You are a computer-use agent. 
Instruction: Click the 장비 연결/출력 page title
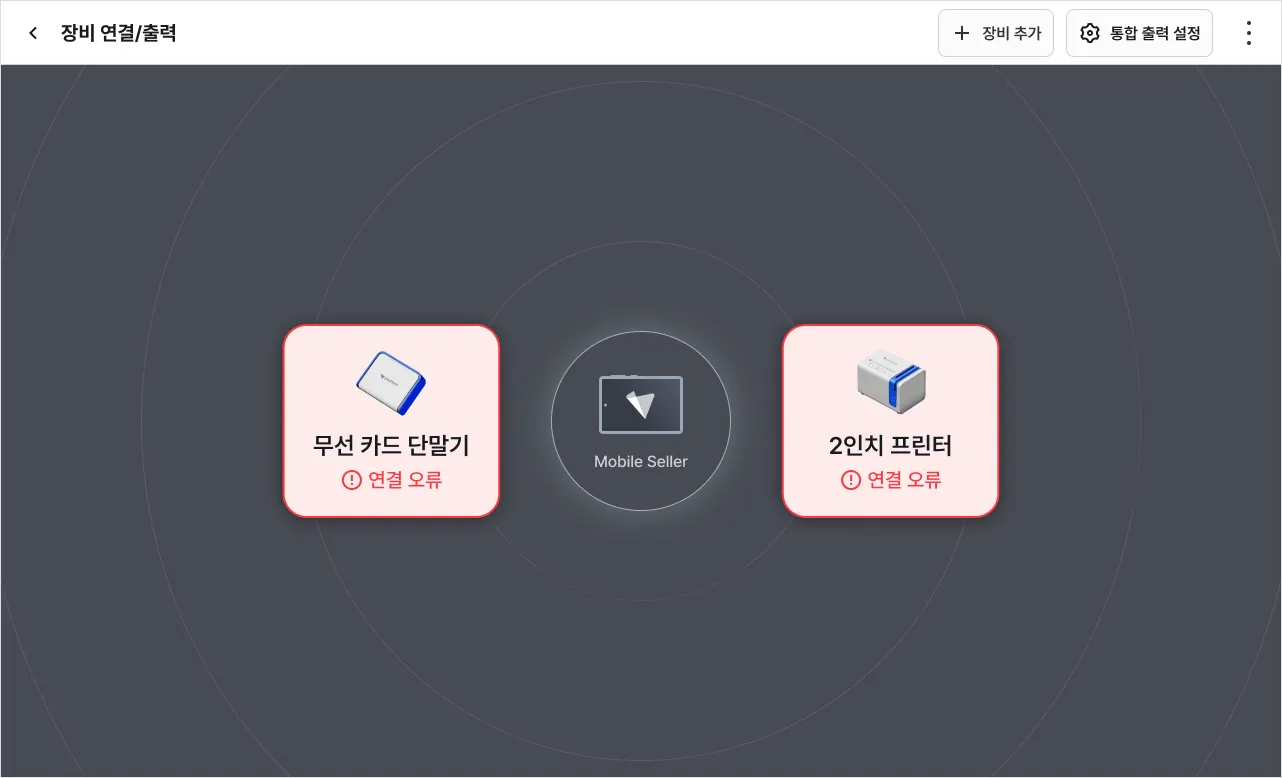point(118,33)
